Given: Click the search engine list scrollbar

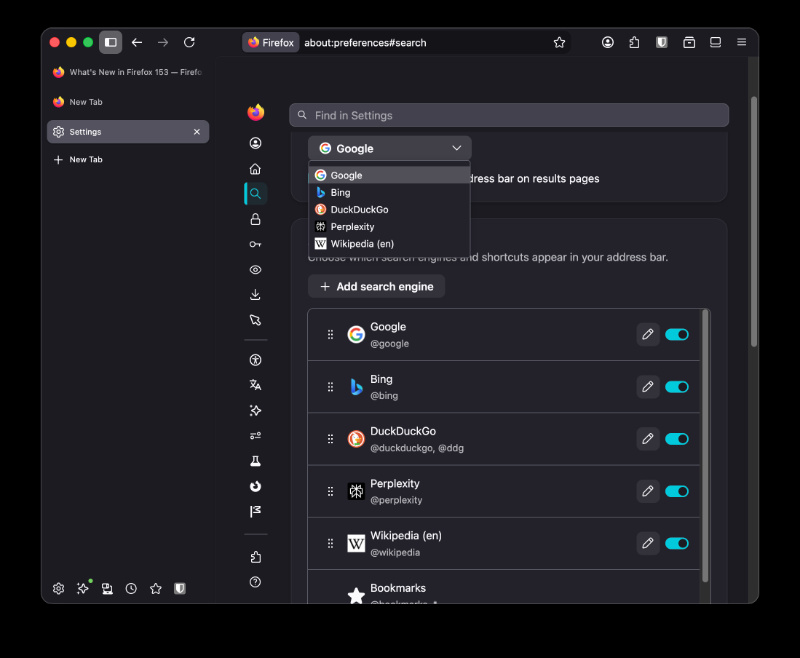Looking at the screenshot, I should [705, 445].
